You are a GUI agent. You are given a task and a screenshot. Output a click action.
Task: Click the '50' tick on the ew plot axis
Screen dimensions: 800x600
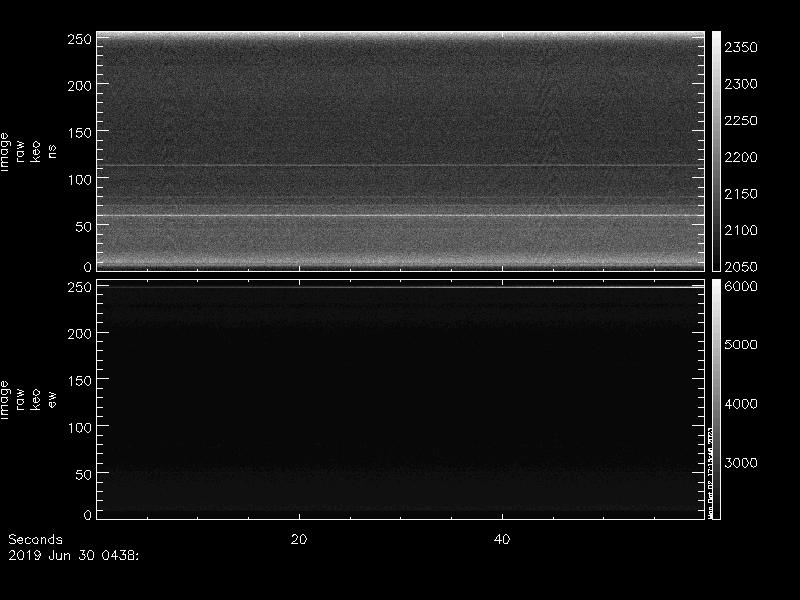[x=84, y=474]
